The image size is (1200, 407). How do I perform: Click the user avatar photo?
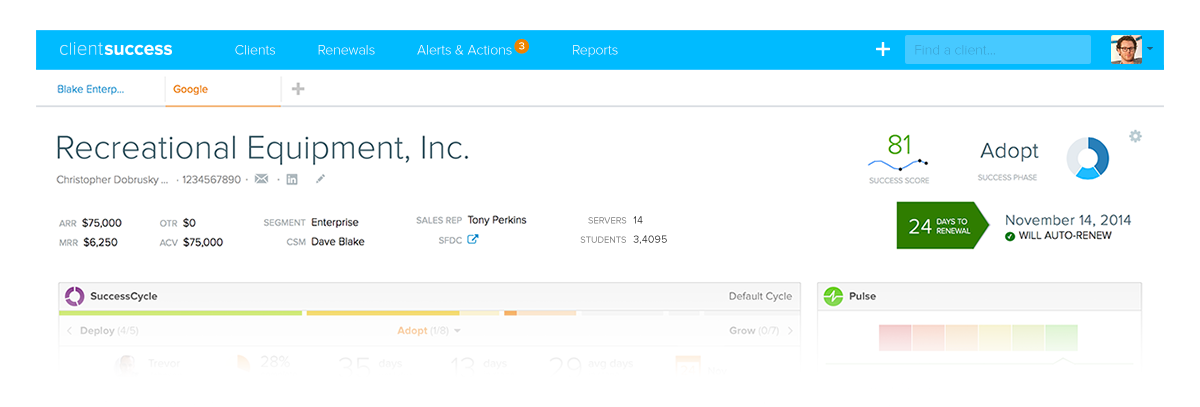[x=1126, y=49]
